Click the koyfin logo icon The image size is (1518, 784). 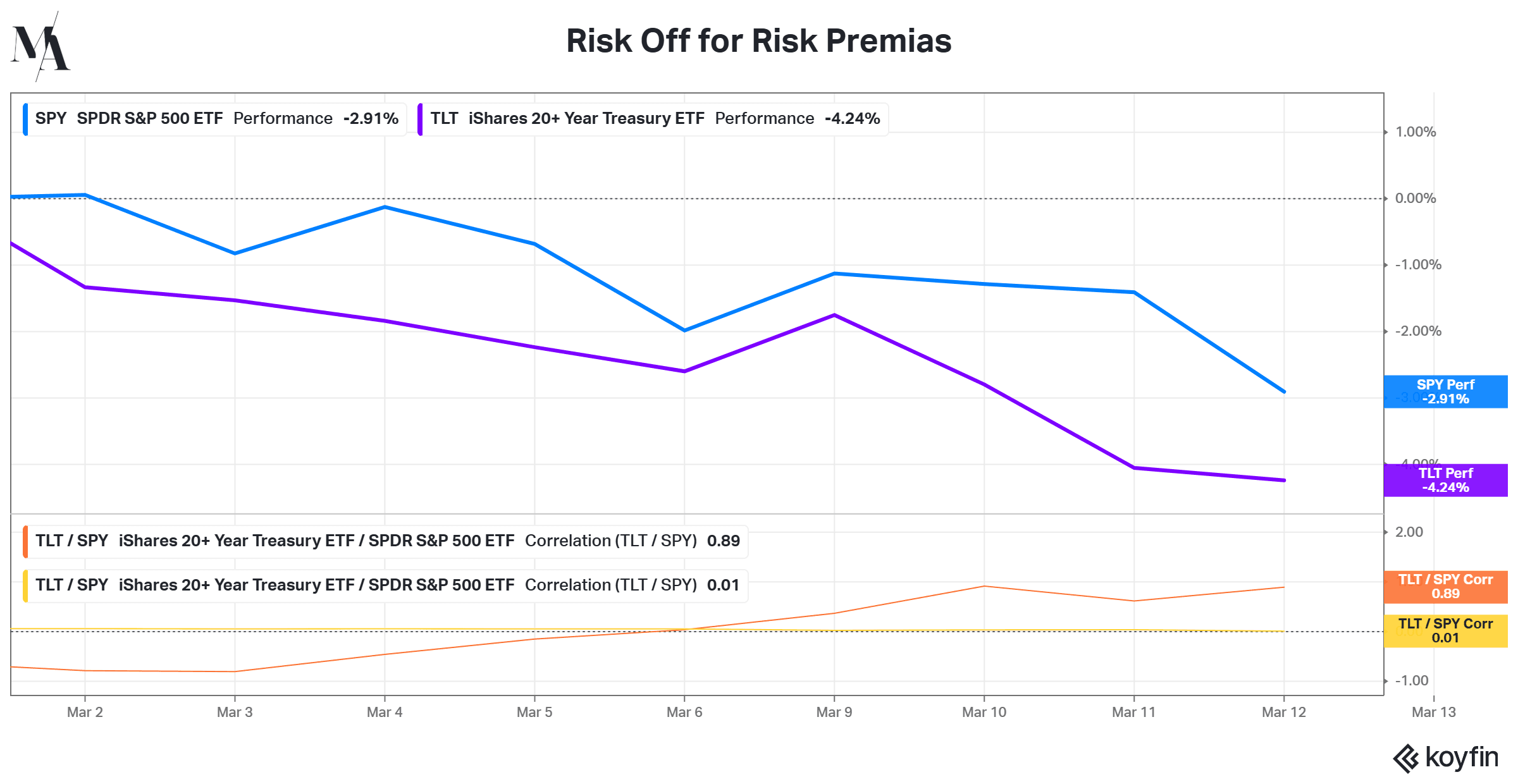(x=1405, y=759)
